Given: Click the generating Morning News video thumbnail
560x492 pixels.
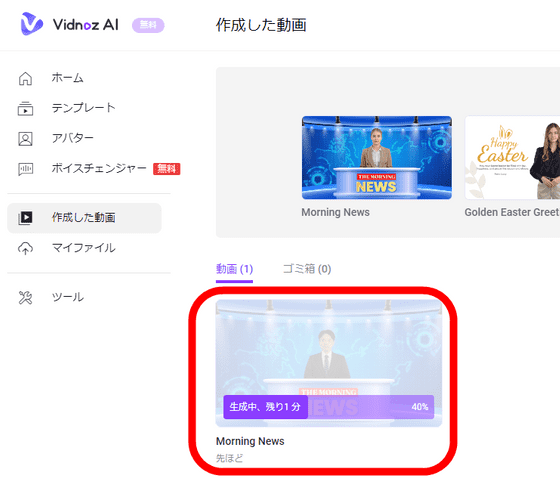Looking at the screenshot, I should pos(329,363).
